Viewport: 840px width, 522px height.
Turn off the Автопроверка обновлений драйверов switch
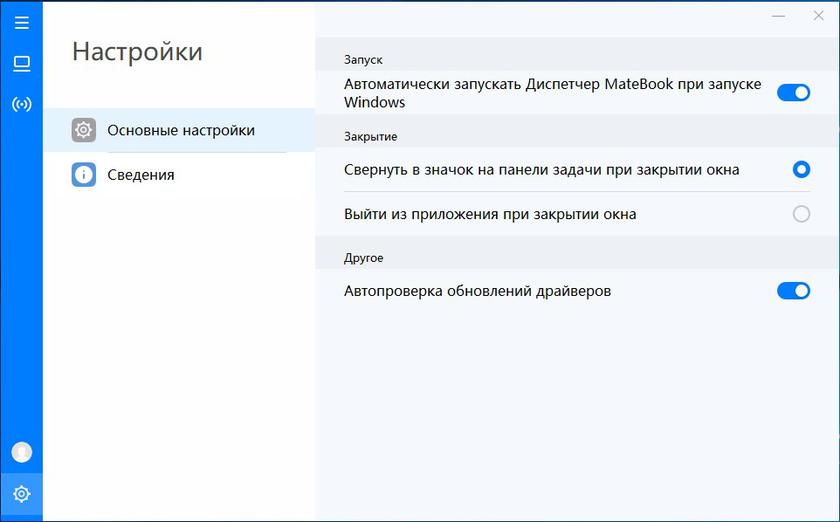[x=793, y=291]
